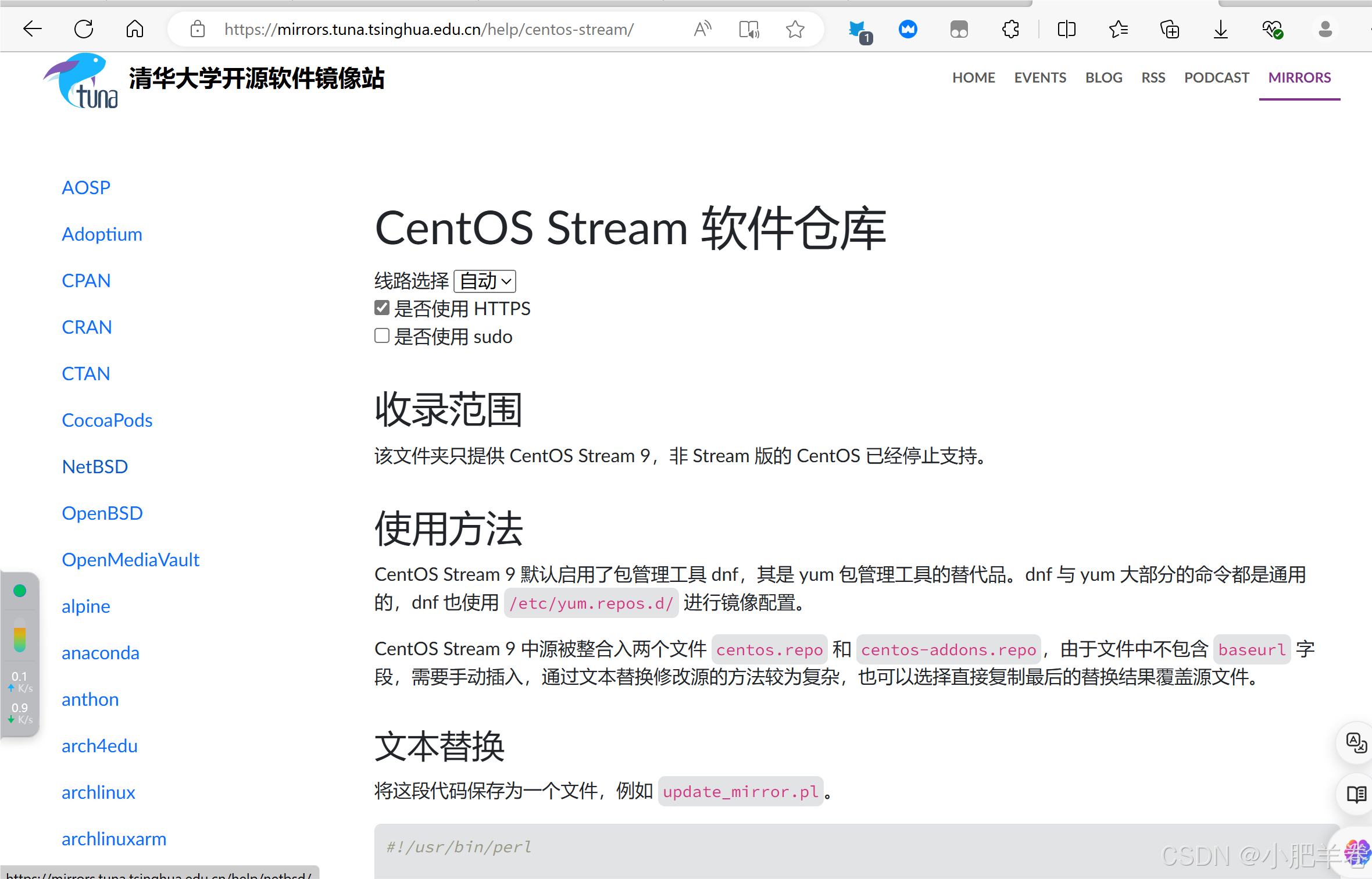
Task: Open the browser home page
Action: pos(134,28)
